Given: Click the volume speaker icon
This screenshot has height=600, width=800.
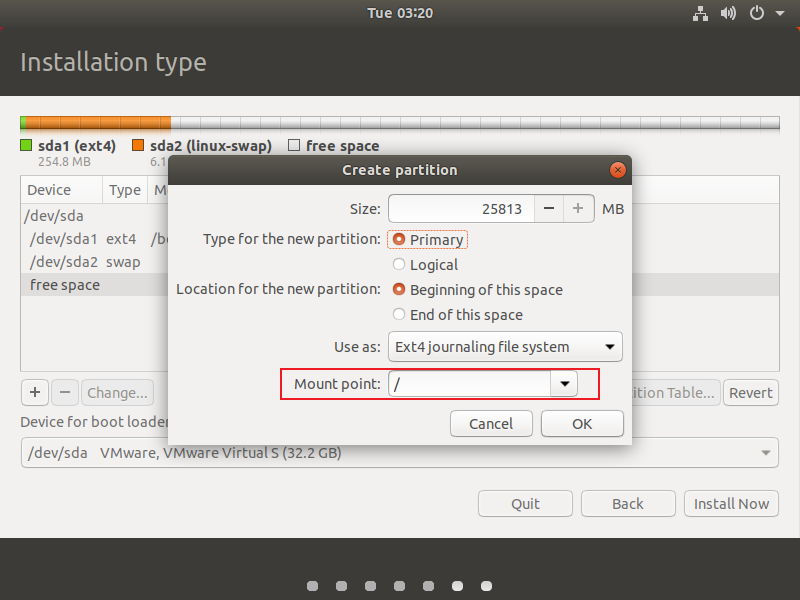Looking at the screenshot, I should tap(728, 13).
